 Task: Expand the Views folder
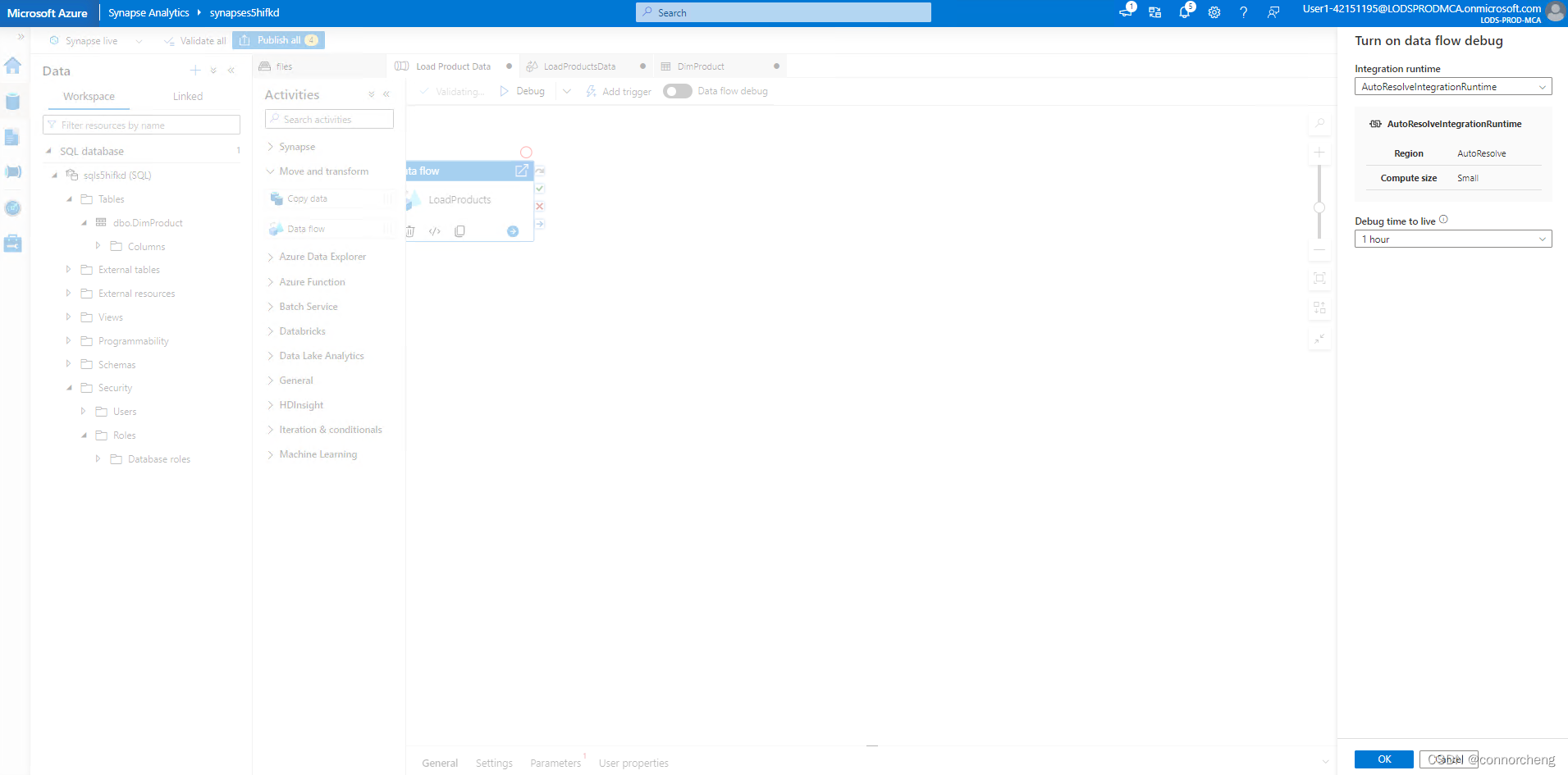[x=69, y=317]
